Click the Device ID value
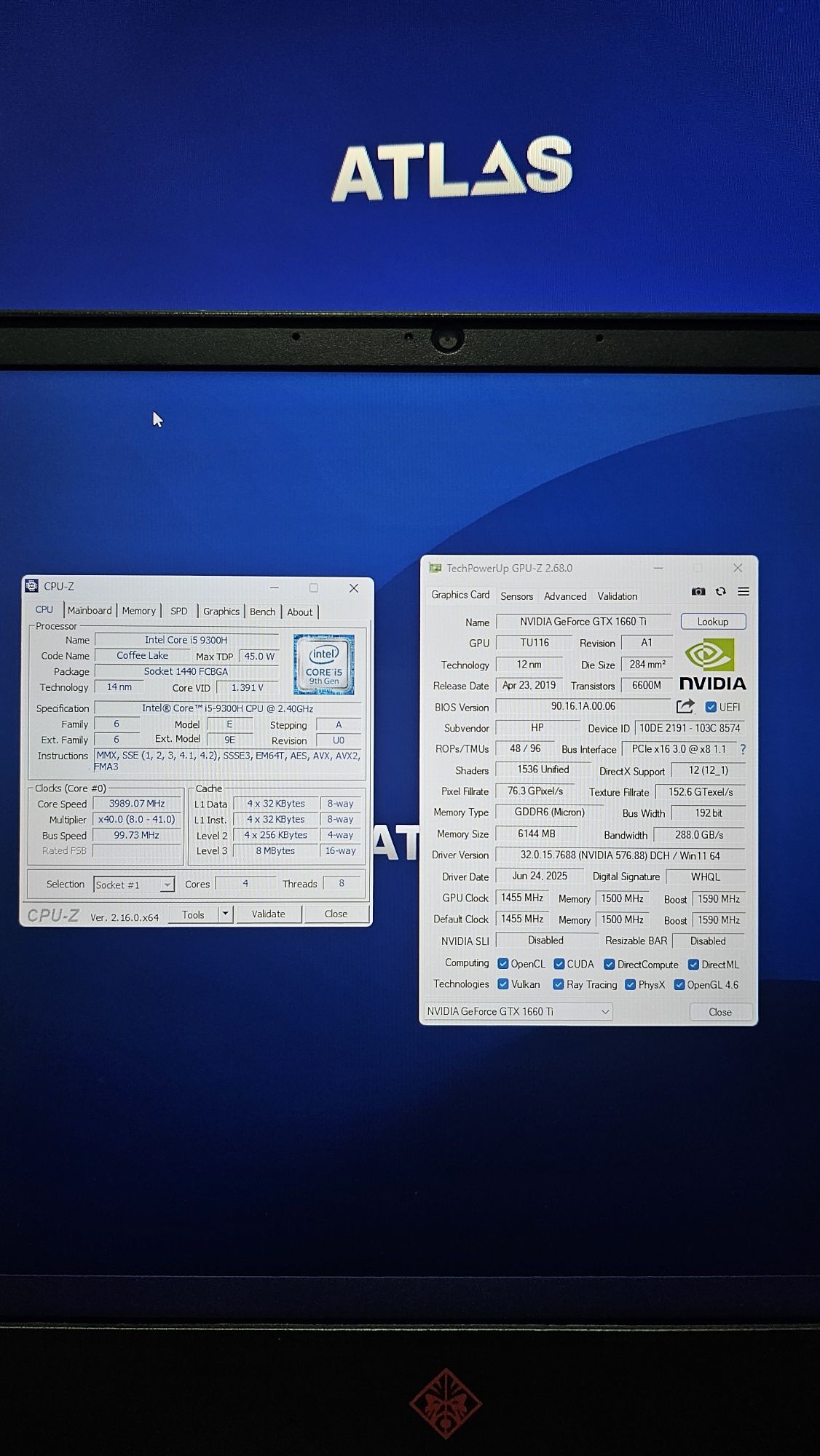Screen dimensions: 820x1456 (x=690, y=728)
